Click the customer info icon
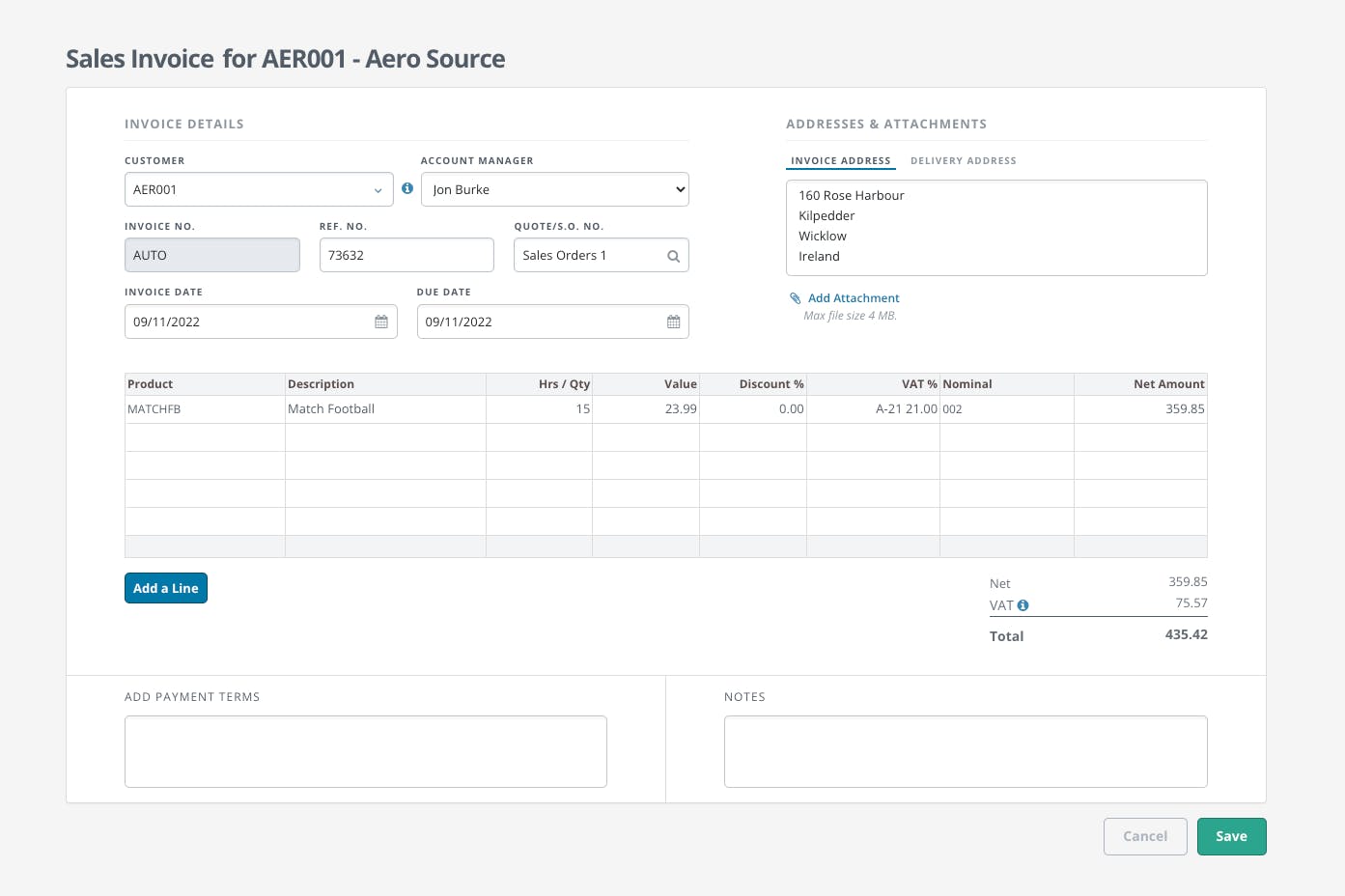This screenshot has width=1345, height=896. [407, 188]
